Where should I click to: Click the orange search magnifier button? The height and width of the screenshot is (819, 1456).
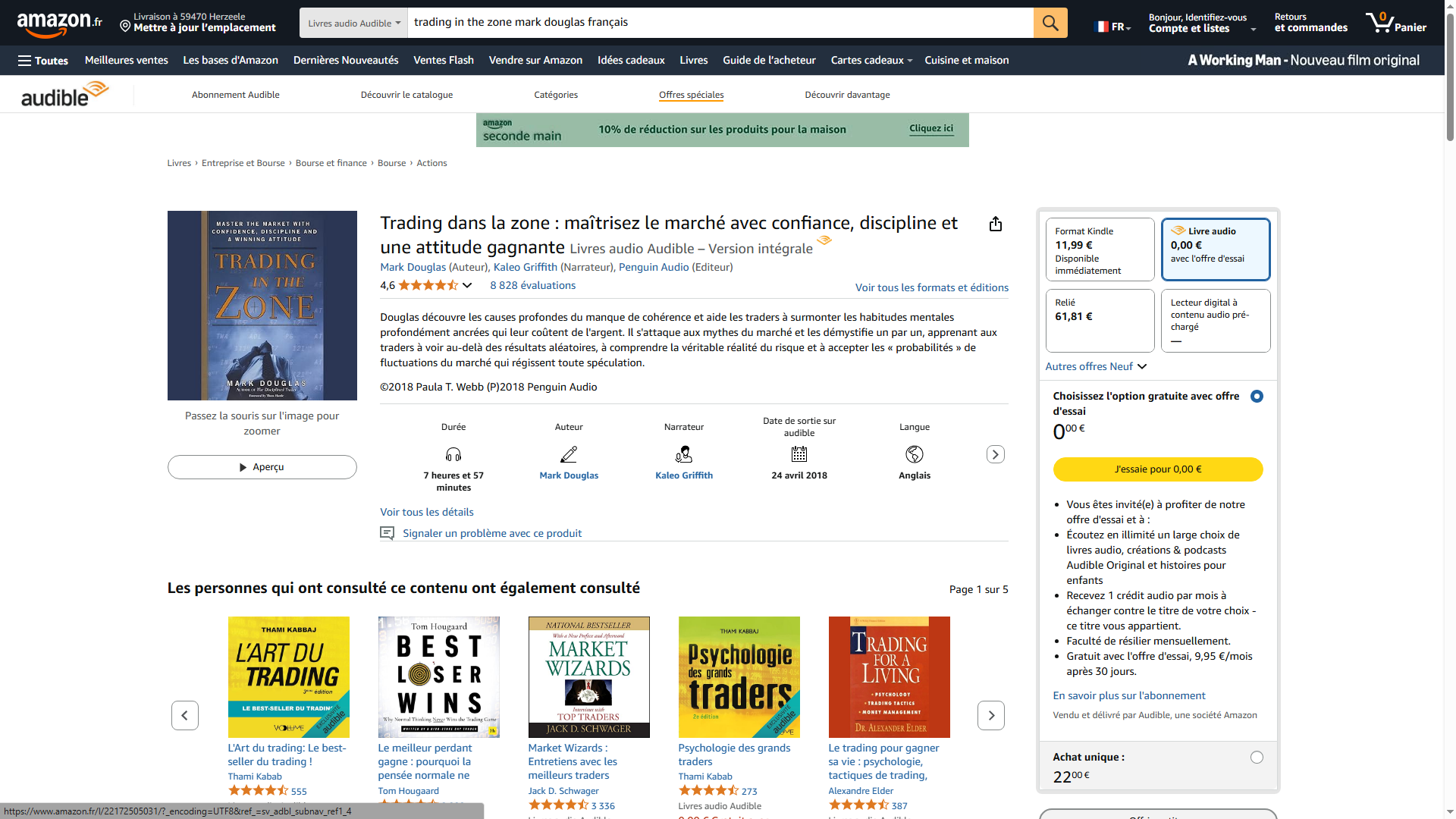tap(1050, 23)
